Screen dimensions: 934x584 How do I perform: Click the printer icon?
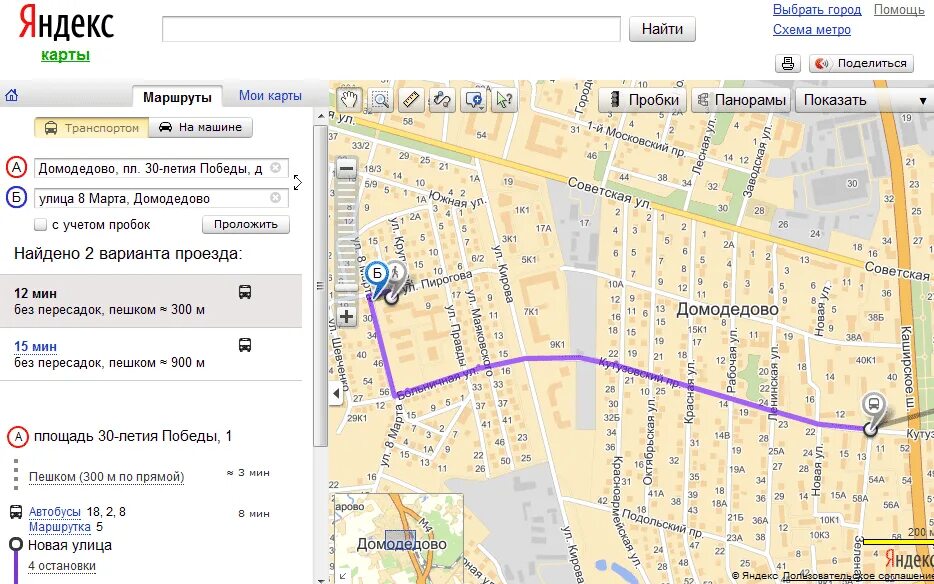(788, 63)
